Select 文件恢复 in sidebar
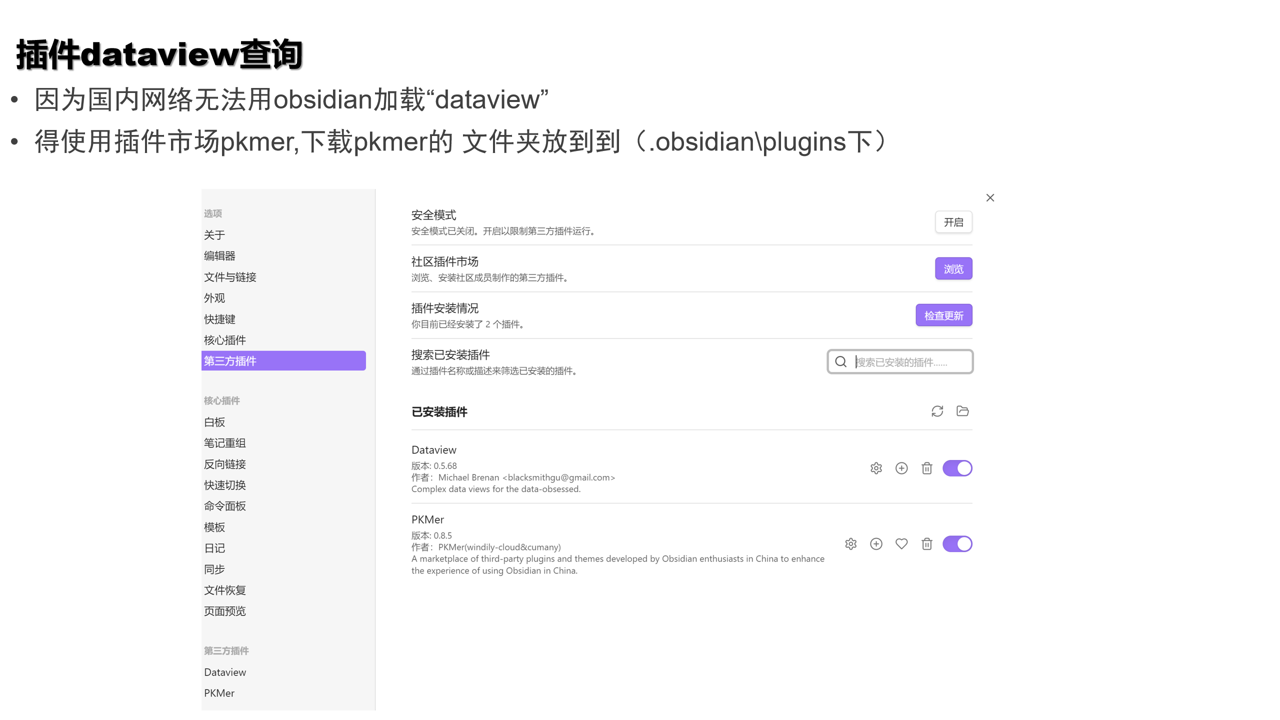The image size is (1280, 720). point(225,590)
